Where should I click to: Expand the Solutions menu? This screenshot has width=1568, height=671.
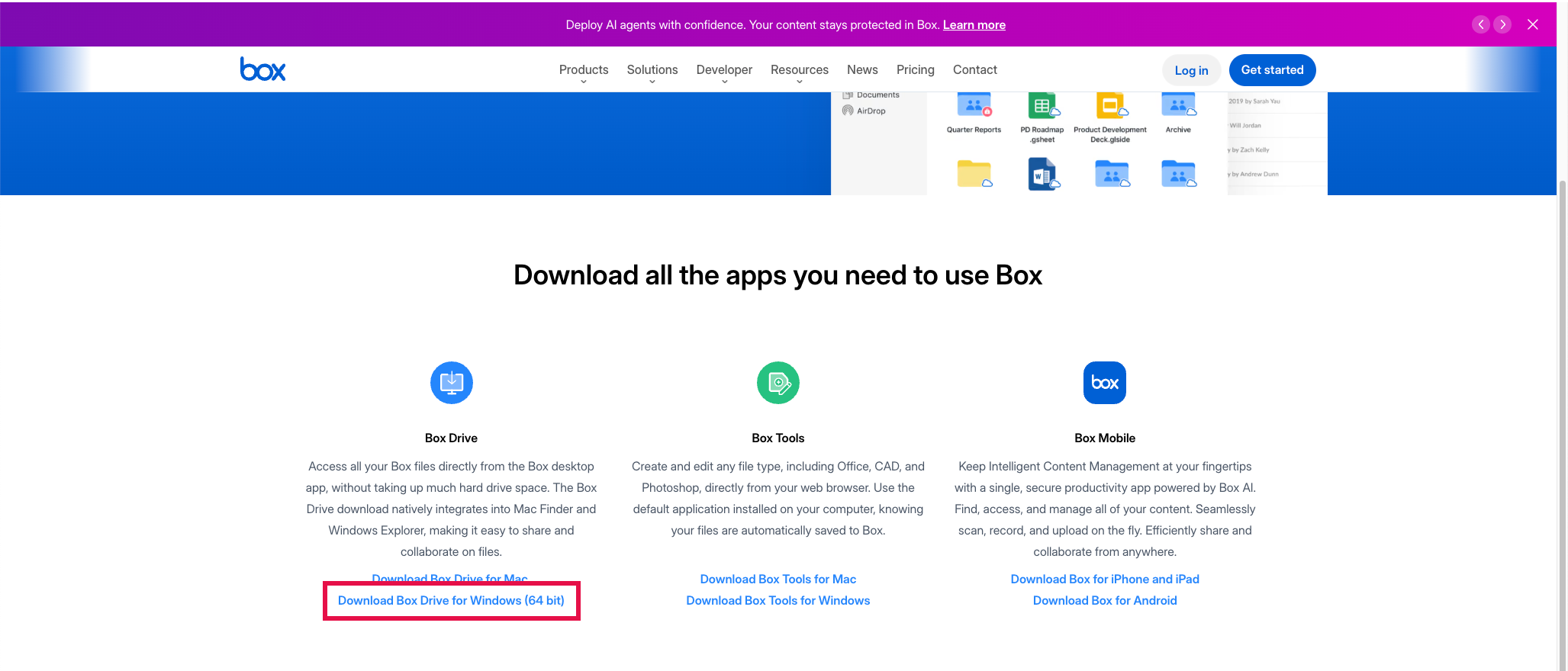coord(652,70)
